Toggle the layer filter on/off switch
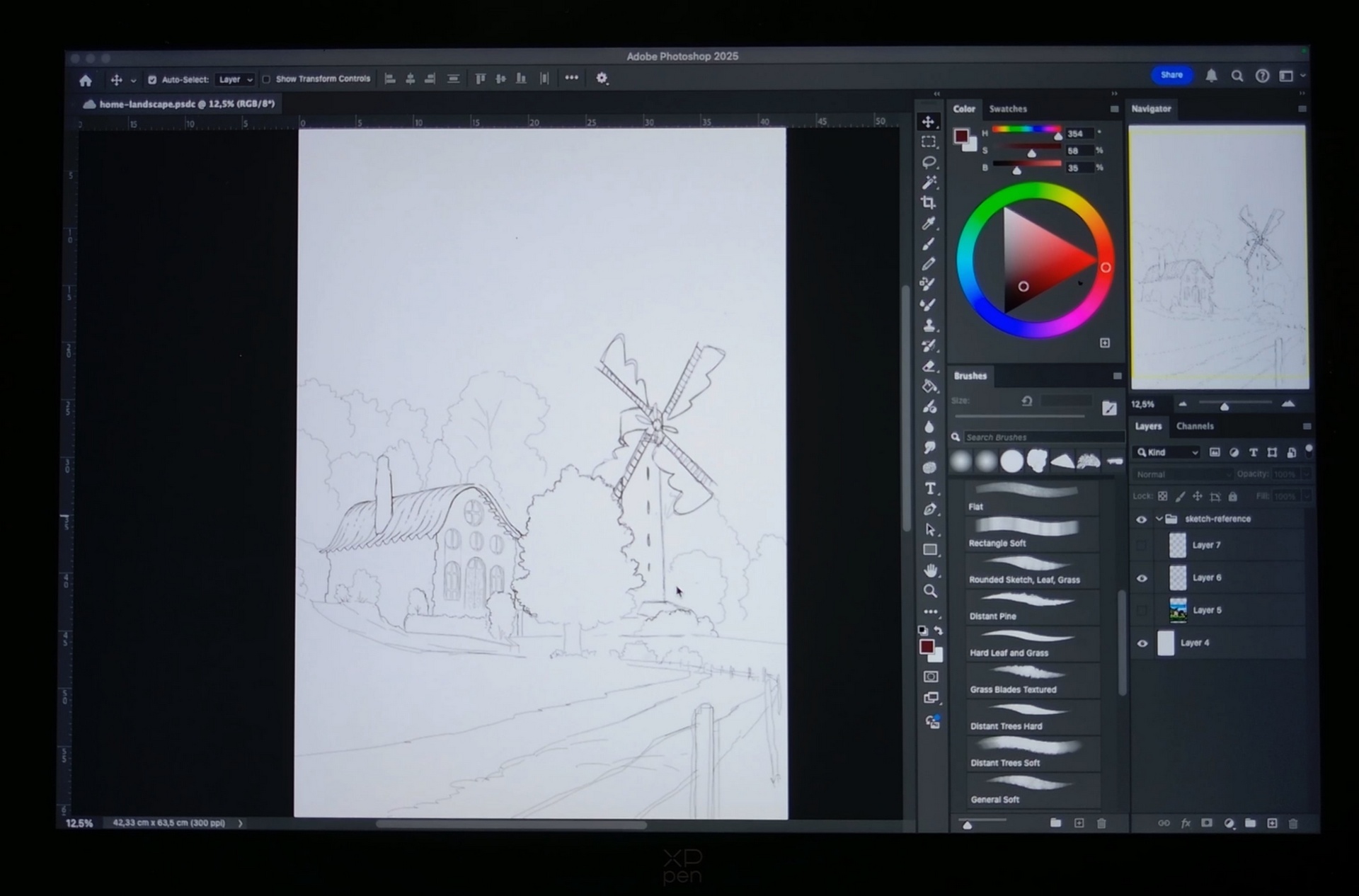Screen dimensions: 1359x896 tap(1309, 450)
